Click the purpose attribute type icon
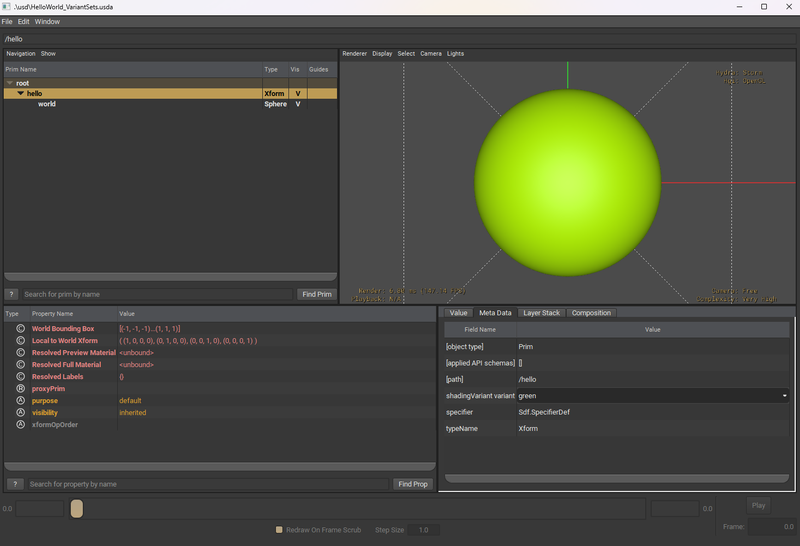The image size is (800, 546). (x=20, y=400)
